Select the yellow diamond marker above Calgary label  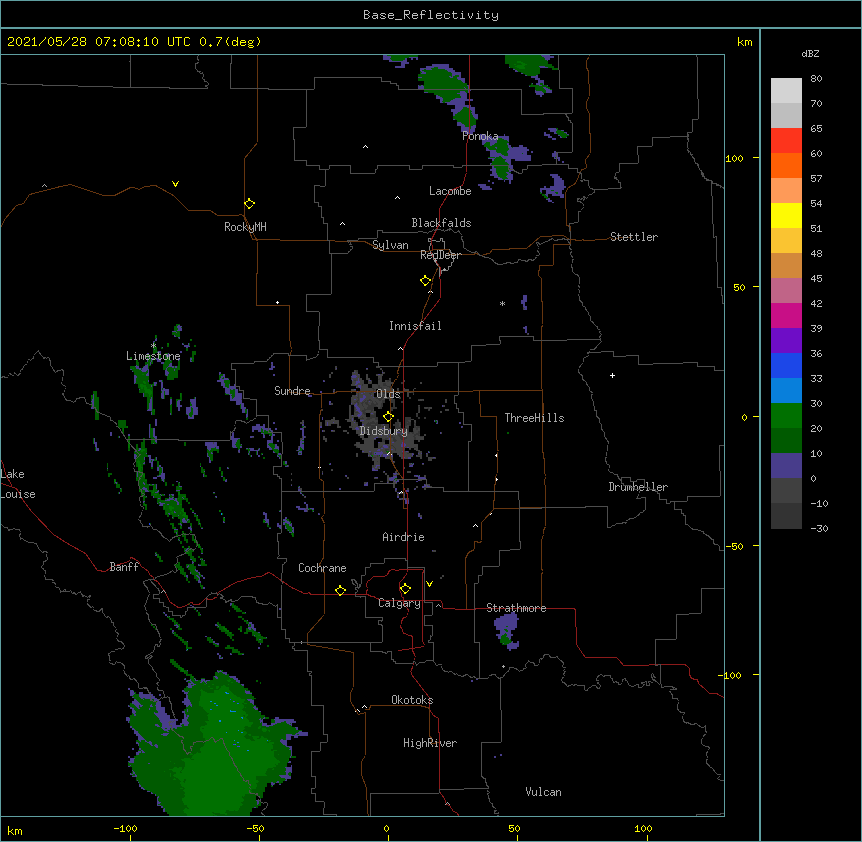pos(405,589)
